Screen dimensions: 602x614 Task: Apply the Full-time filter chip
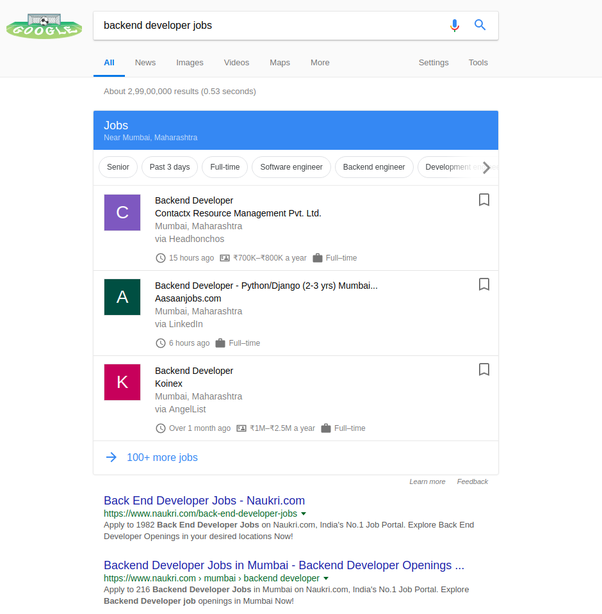pos(225,167)
